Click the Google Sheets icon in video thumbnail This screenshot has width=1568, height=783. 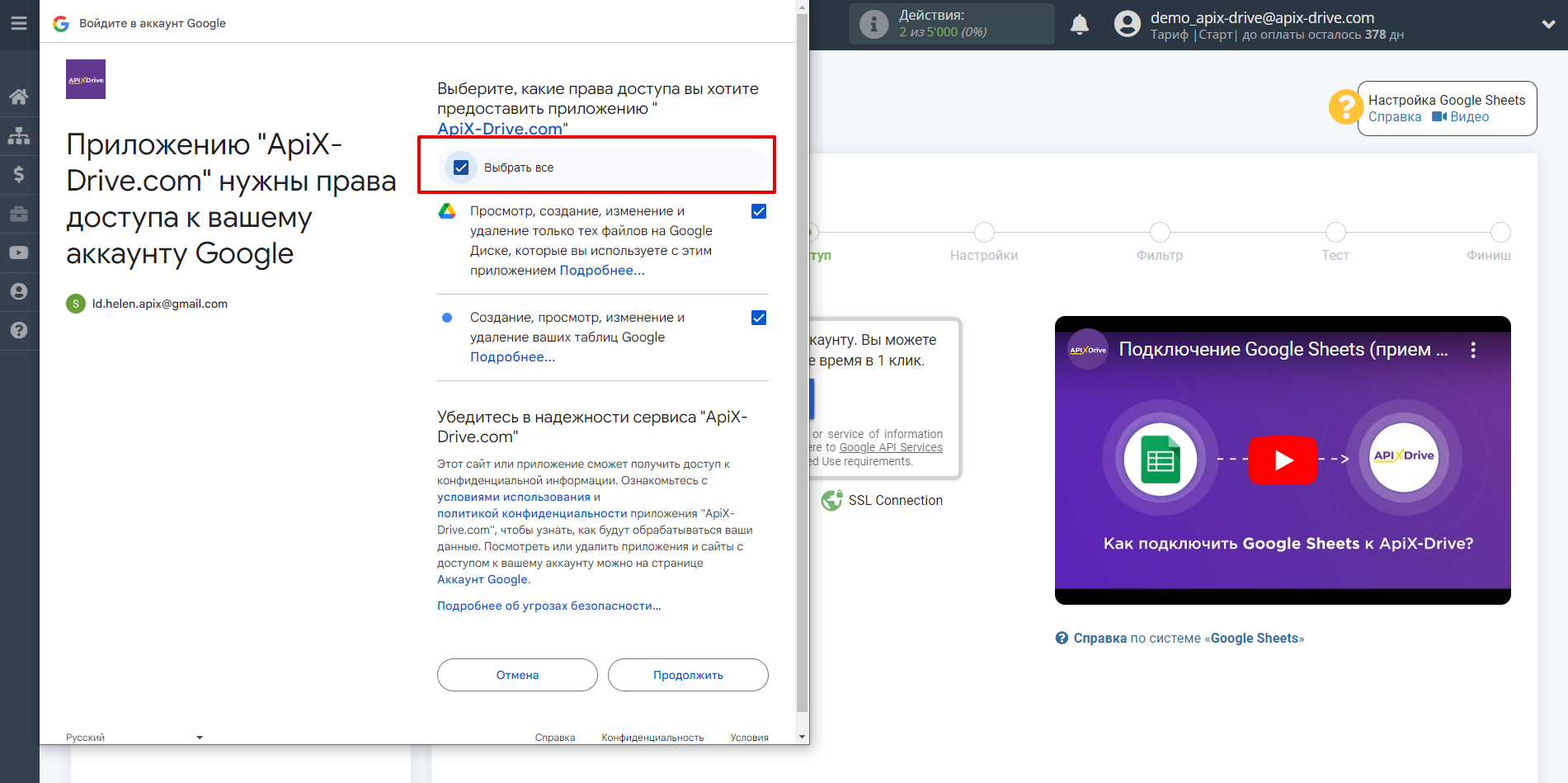tap(1161, 460)
